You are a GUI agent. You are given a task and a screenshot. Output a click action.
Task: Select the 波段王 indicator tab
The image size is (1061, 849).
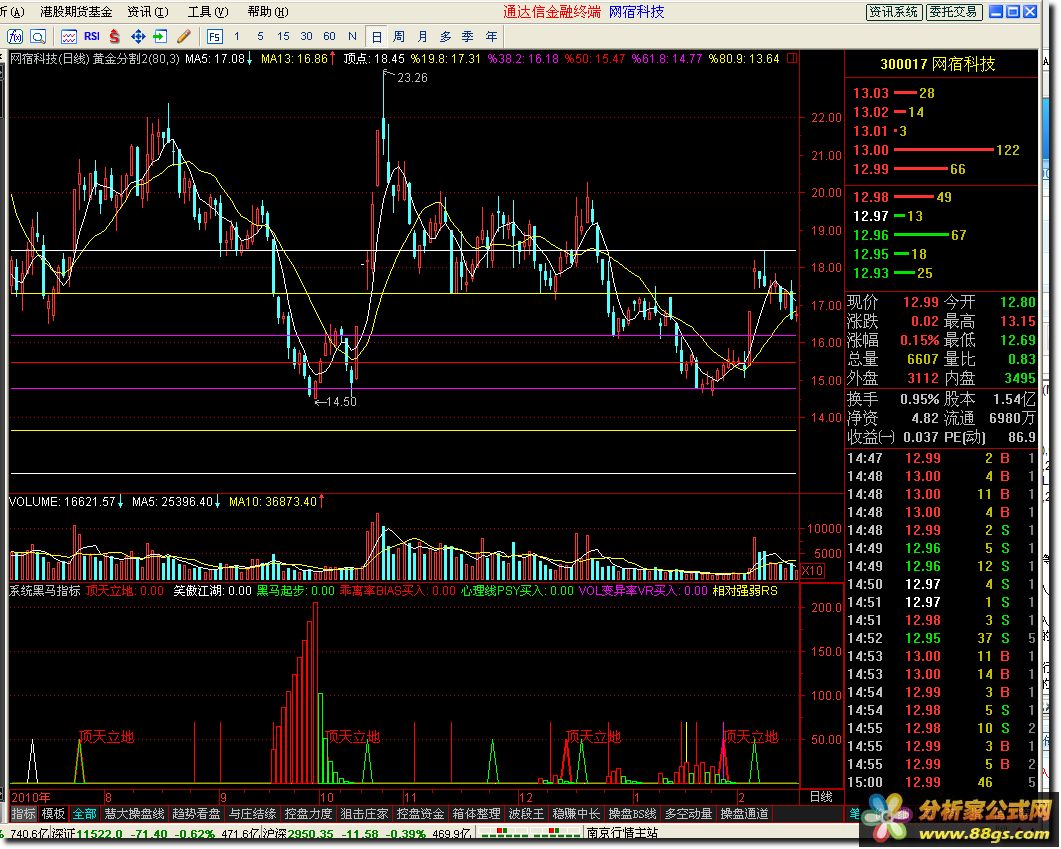point(526,814)
